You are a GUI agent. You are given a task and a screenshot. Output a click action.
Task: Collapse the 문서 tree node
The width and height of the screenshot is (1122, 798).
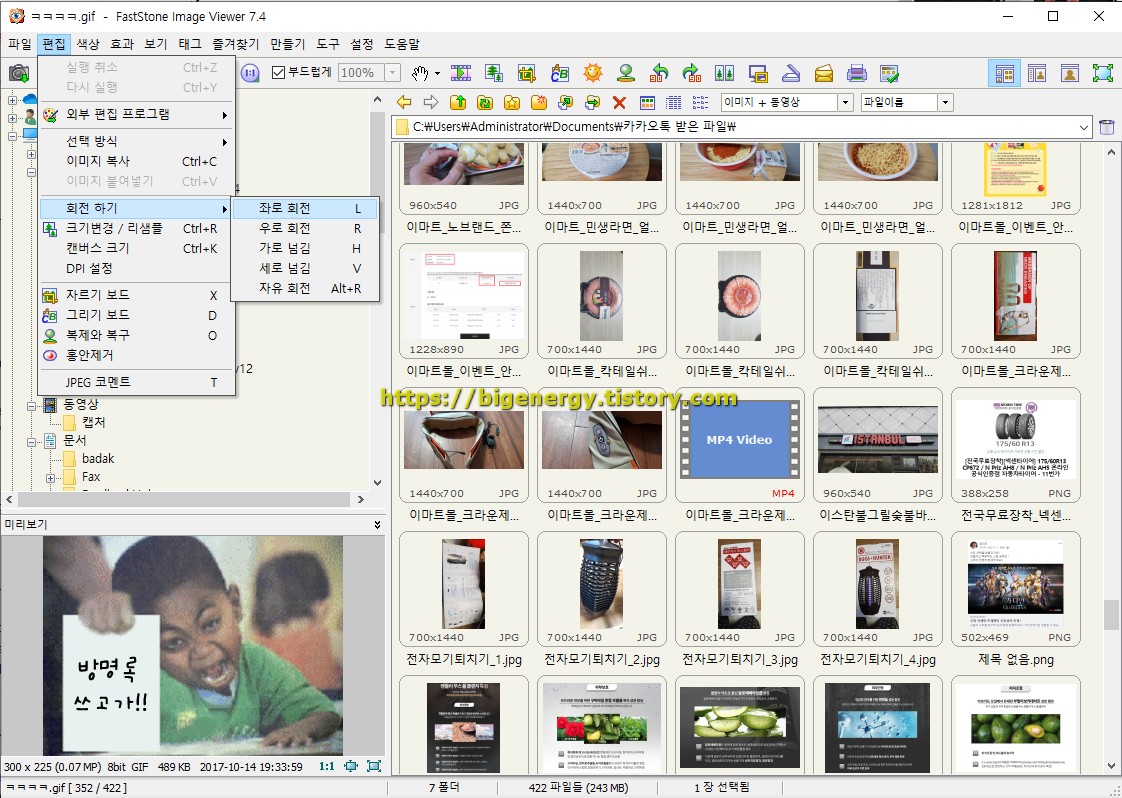[x=31, y=442]
